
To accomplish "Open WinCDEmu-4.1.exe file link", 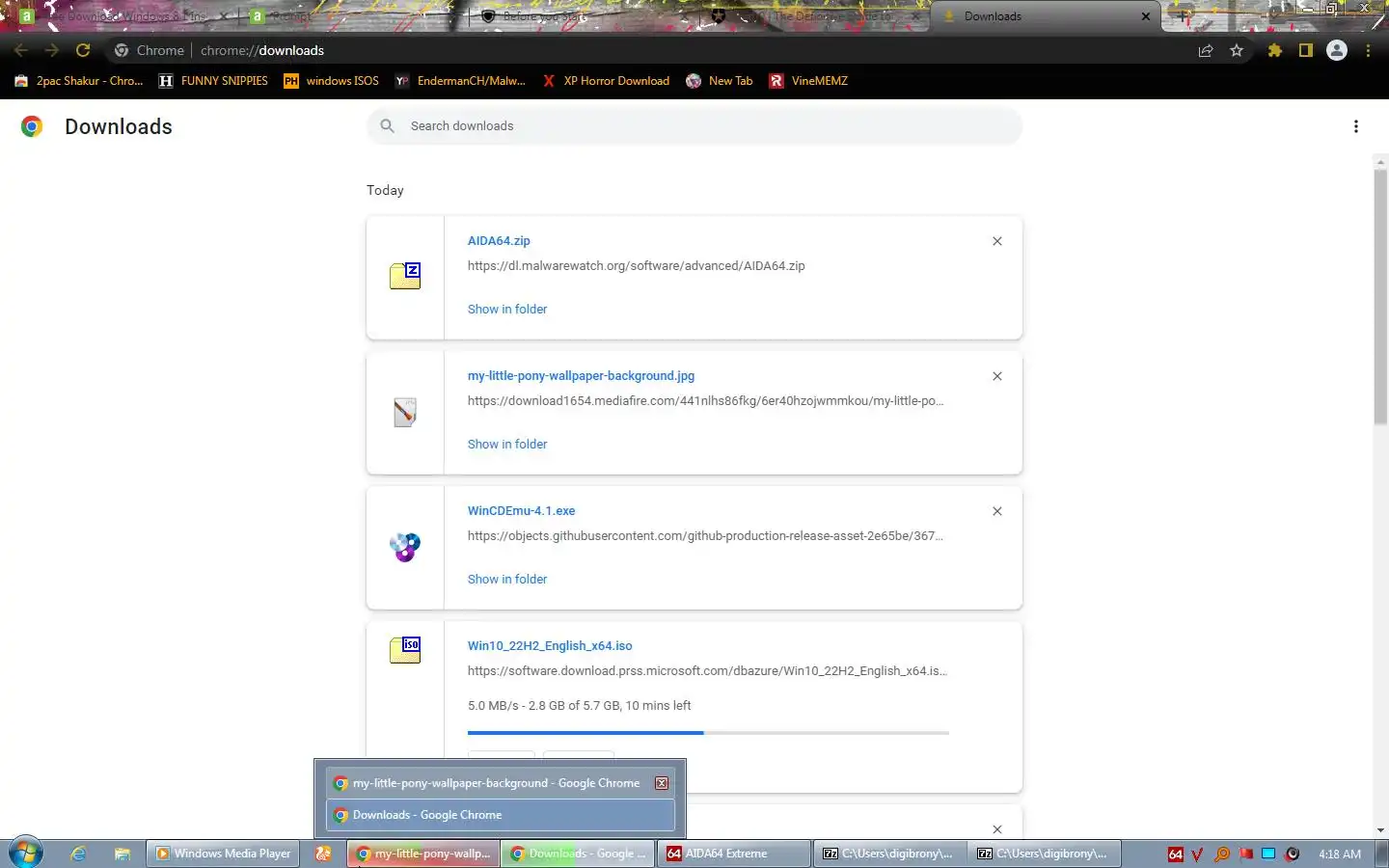I will pyautogui.click(x=521, y=511).
